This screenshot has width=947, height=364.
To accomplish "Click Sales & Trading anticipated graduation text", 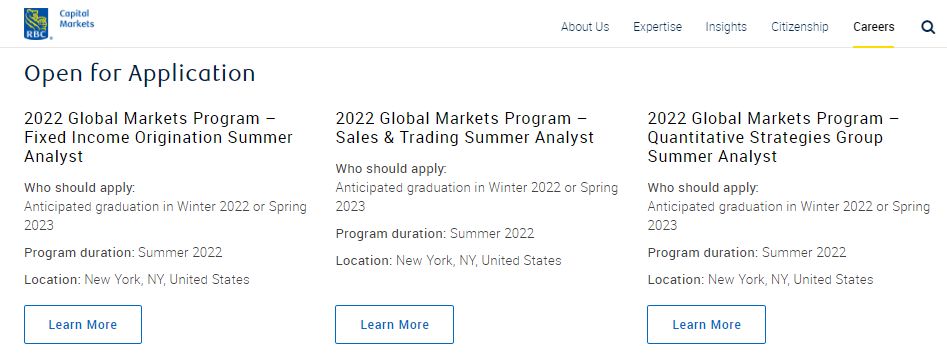I will [477, 197].
